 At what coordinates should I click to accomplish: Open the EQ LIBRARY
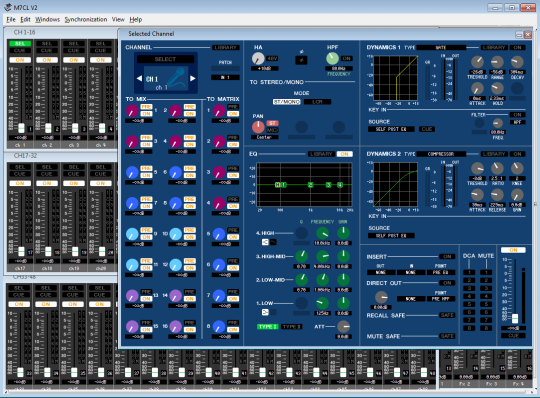pos(321,154)
